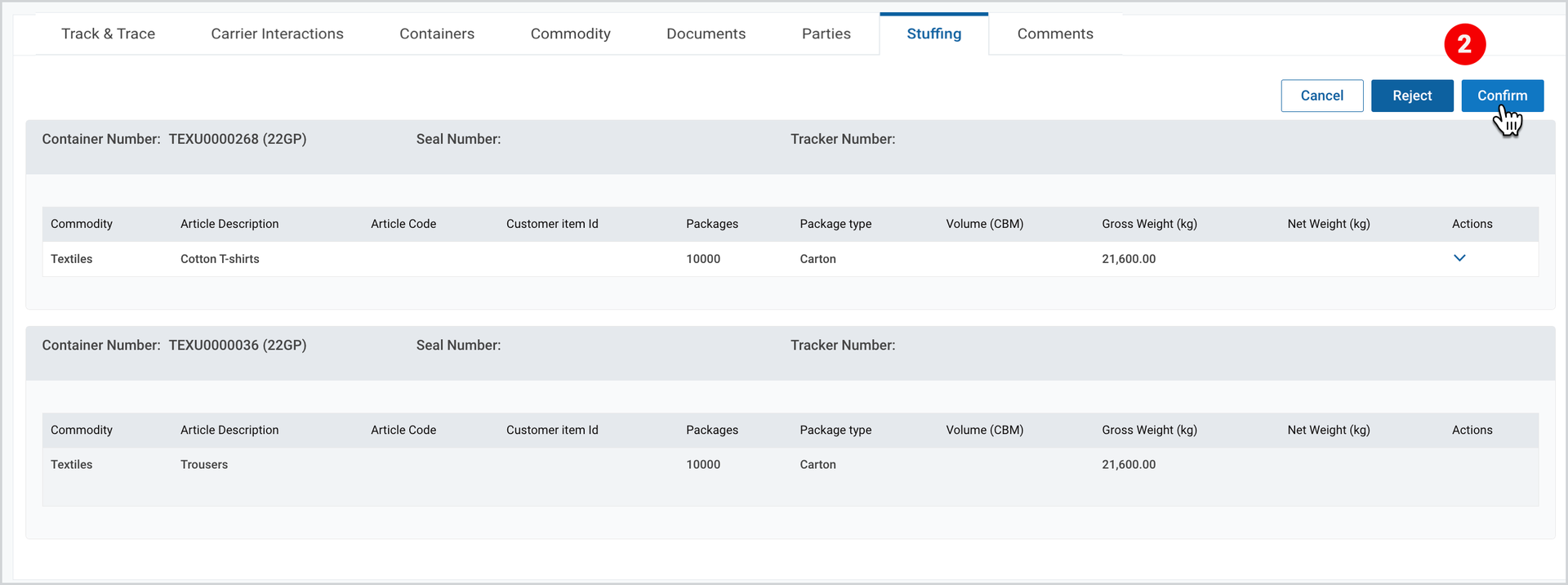Select the Commodity tab
Screen dimensions: 1568x585
570,33
